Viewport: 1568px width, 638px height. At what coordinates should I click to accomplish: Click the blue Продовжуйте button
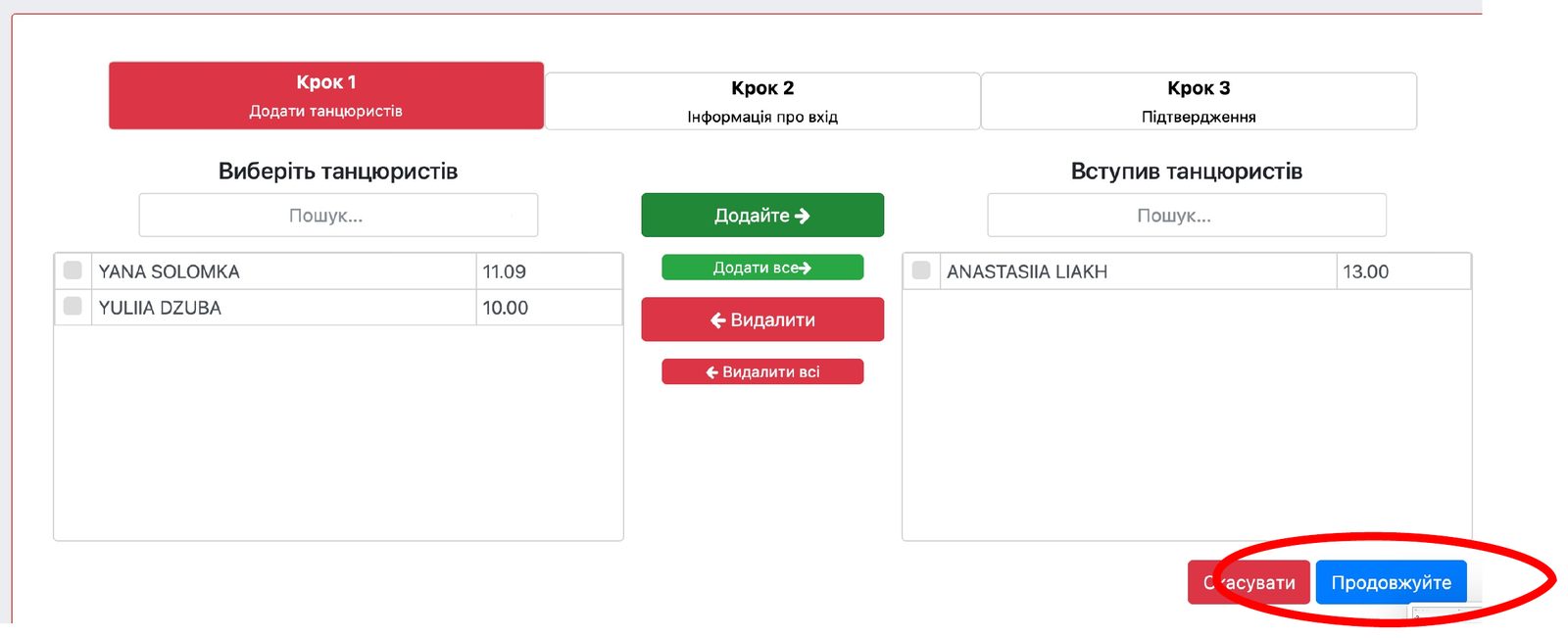(x=1391, y=582)
